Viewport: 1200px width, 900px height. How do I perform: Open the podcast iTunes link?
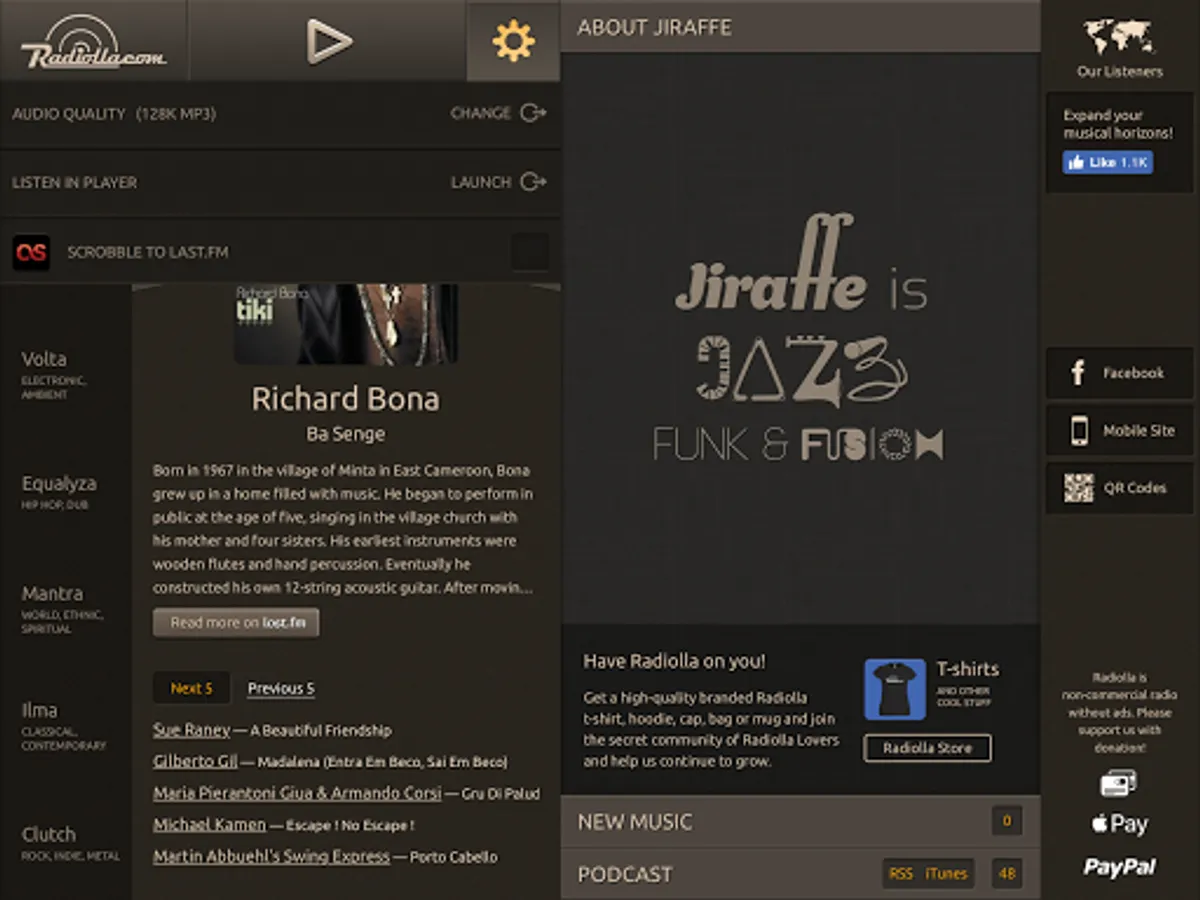[946, 874]
